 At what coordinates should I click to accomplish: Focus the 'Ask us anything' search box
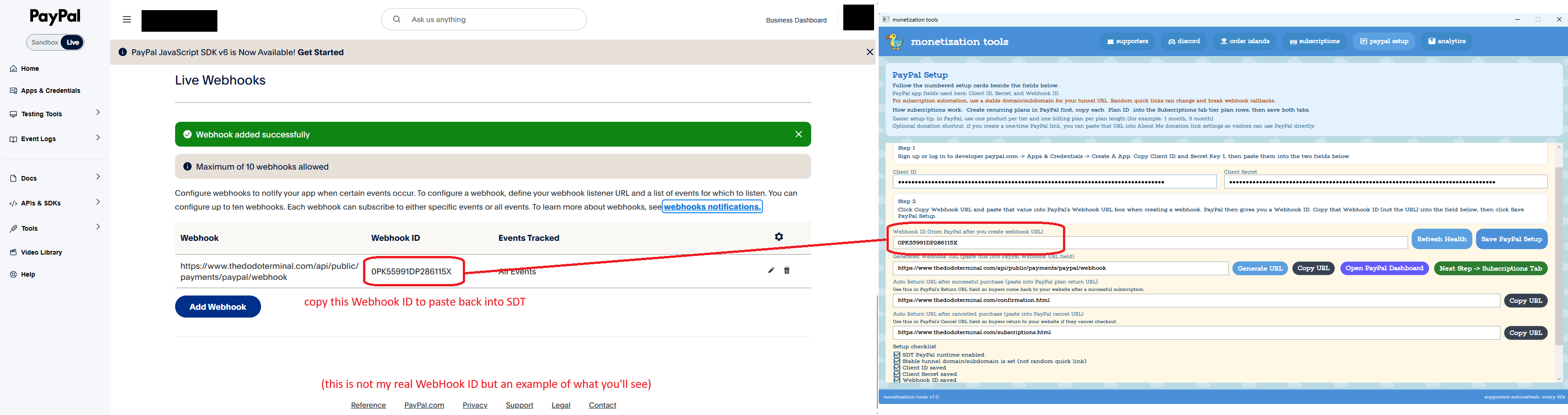click(484, 19)
